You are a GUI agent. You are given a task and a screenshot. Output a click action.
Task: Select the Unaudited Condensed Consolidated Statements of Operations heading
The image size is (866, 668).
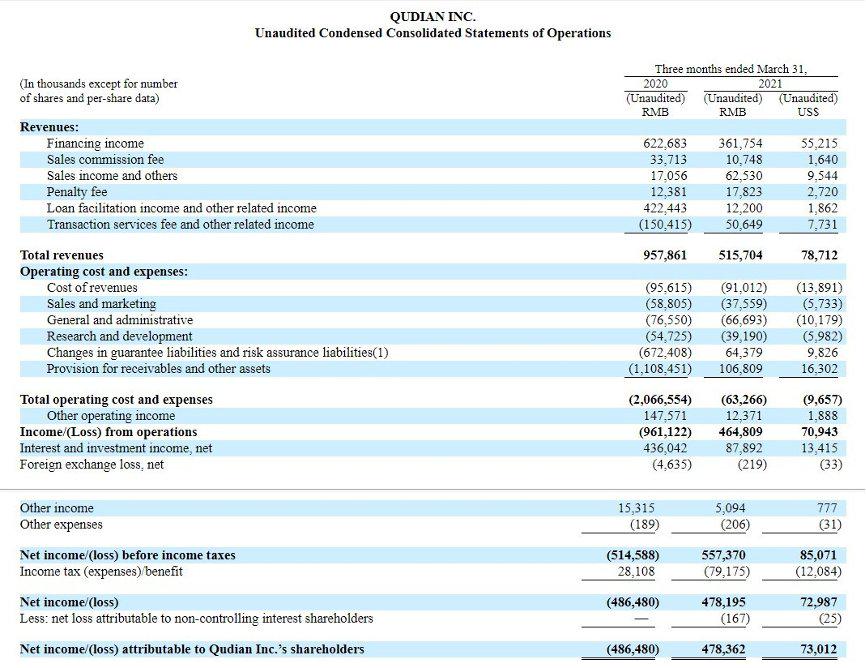click(433, 33)
